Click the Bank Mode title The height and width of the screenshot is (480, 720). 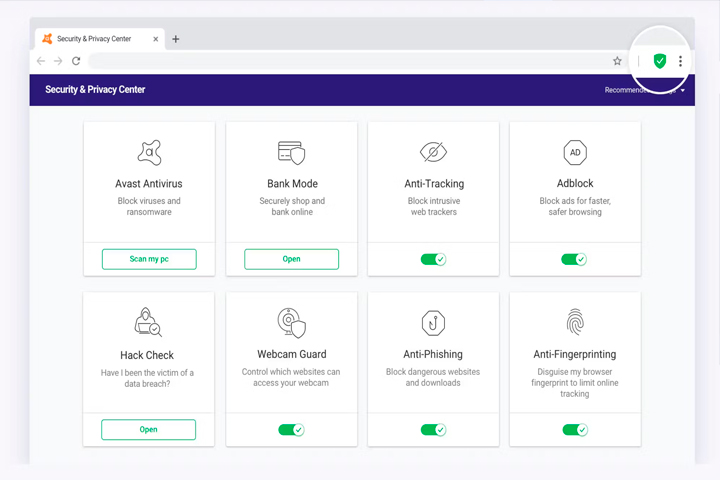(x=292, y=184)
